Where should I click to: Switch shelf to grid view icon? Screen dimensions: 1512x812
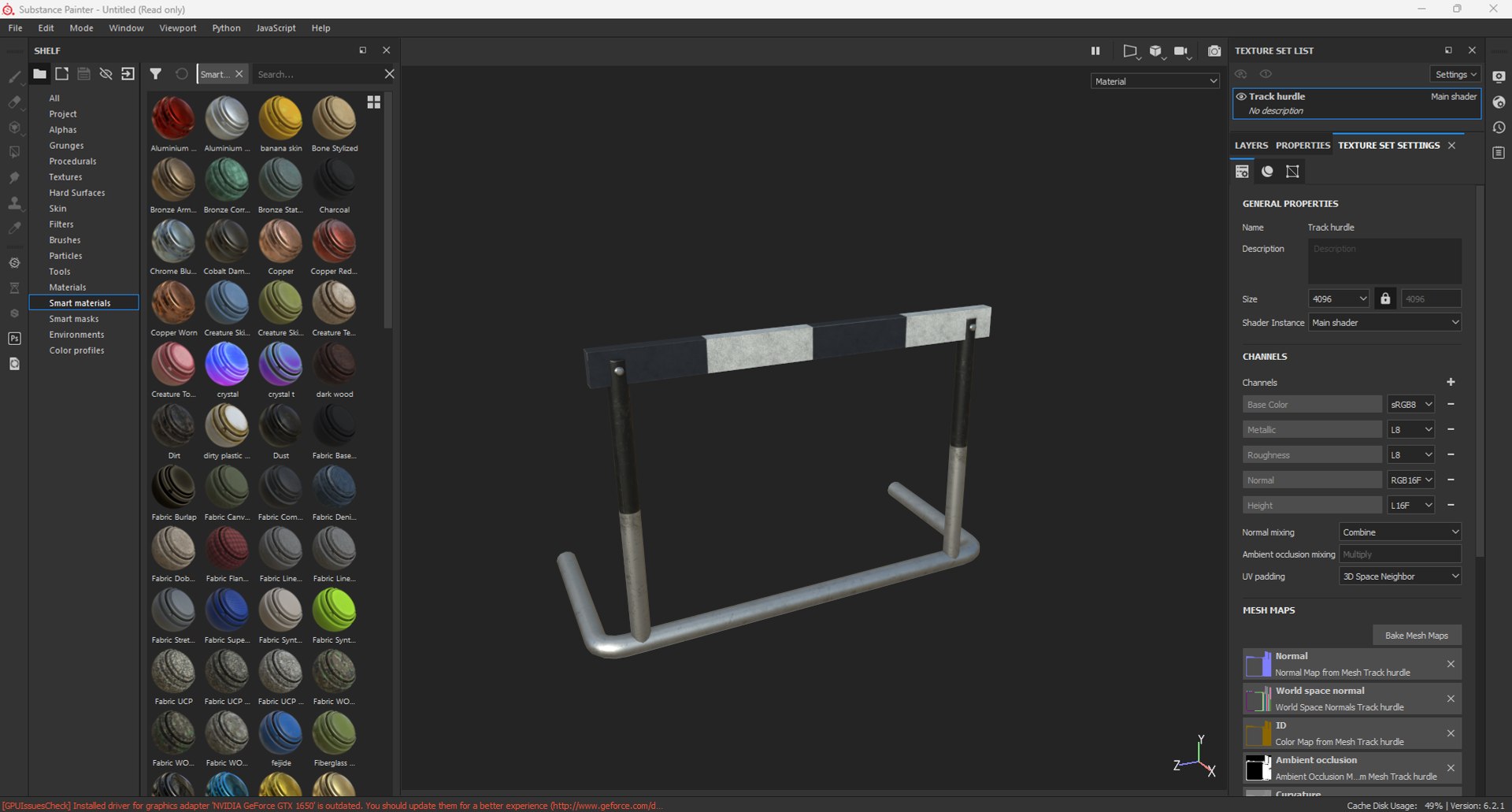[x=374, y=102]
